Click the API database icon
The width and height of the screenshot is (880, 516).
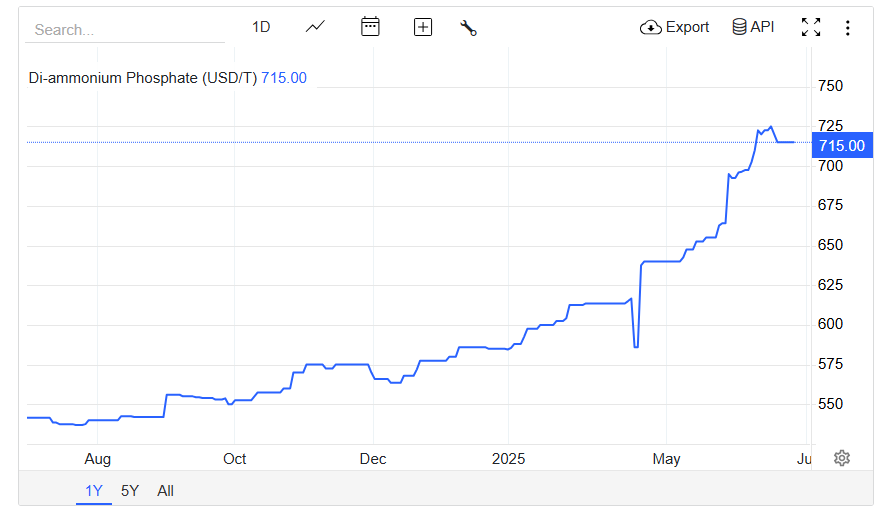point(739,26)
